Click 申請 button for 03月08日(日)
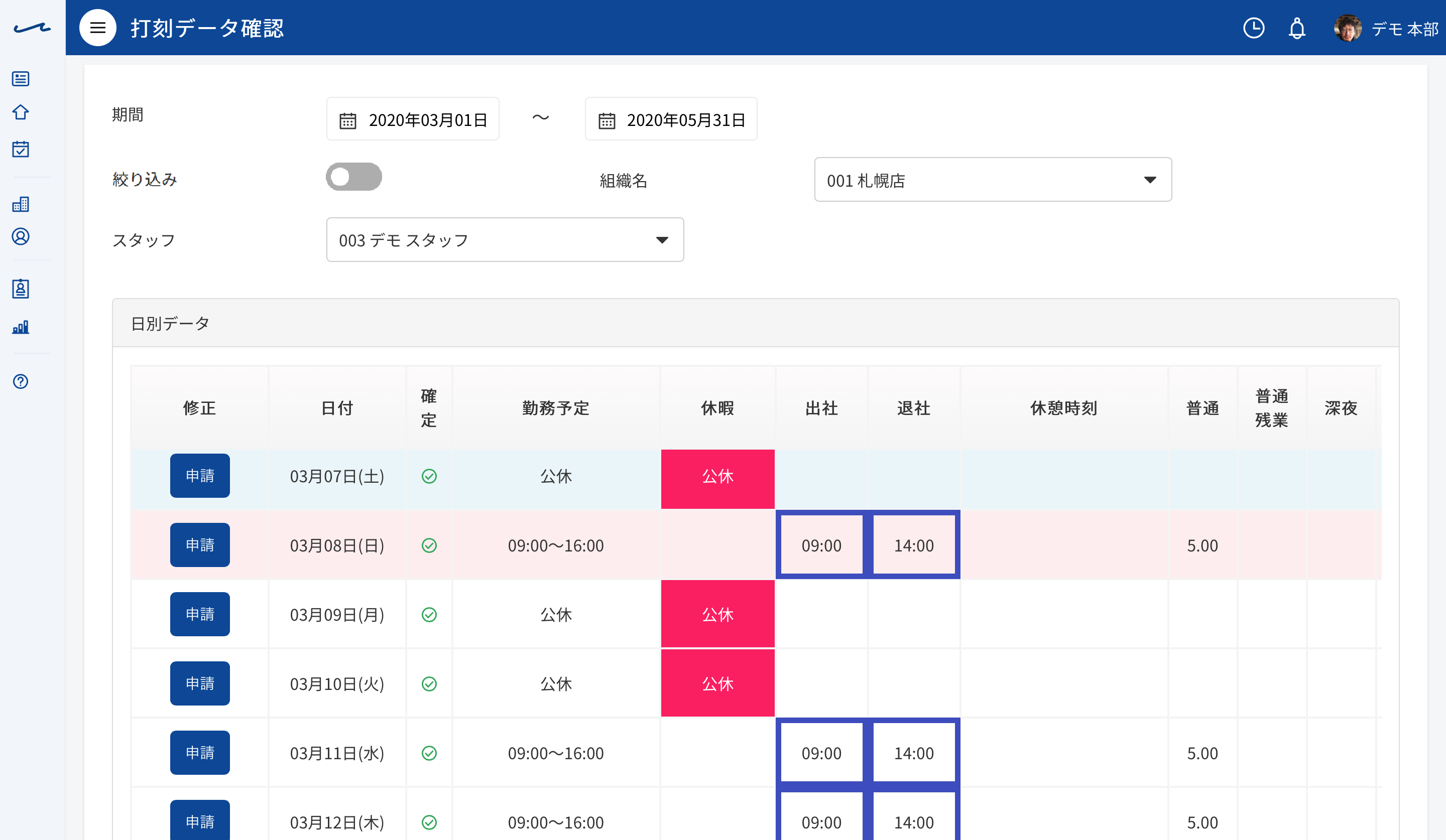This screenshot has height=840, width=1446. (200, 545)
